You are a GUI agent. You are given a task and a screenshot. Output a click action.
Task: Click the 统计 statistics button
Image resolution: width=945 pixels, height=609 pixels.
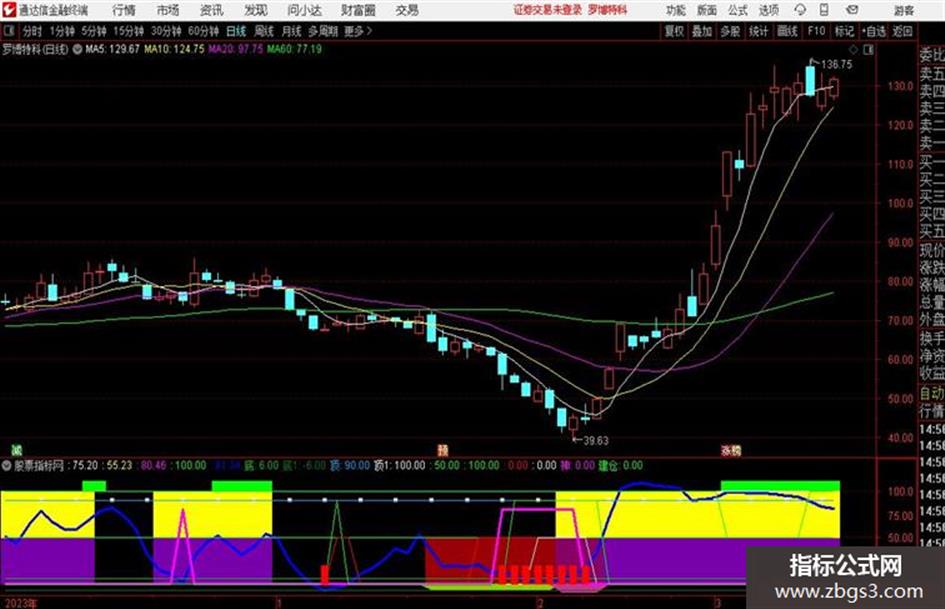758,31
